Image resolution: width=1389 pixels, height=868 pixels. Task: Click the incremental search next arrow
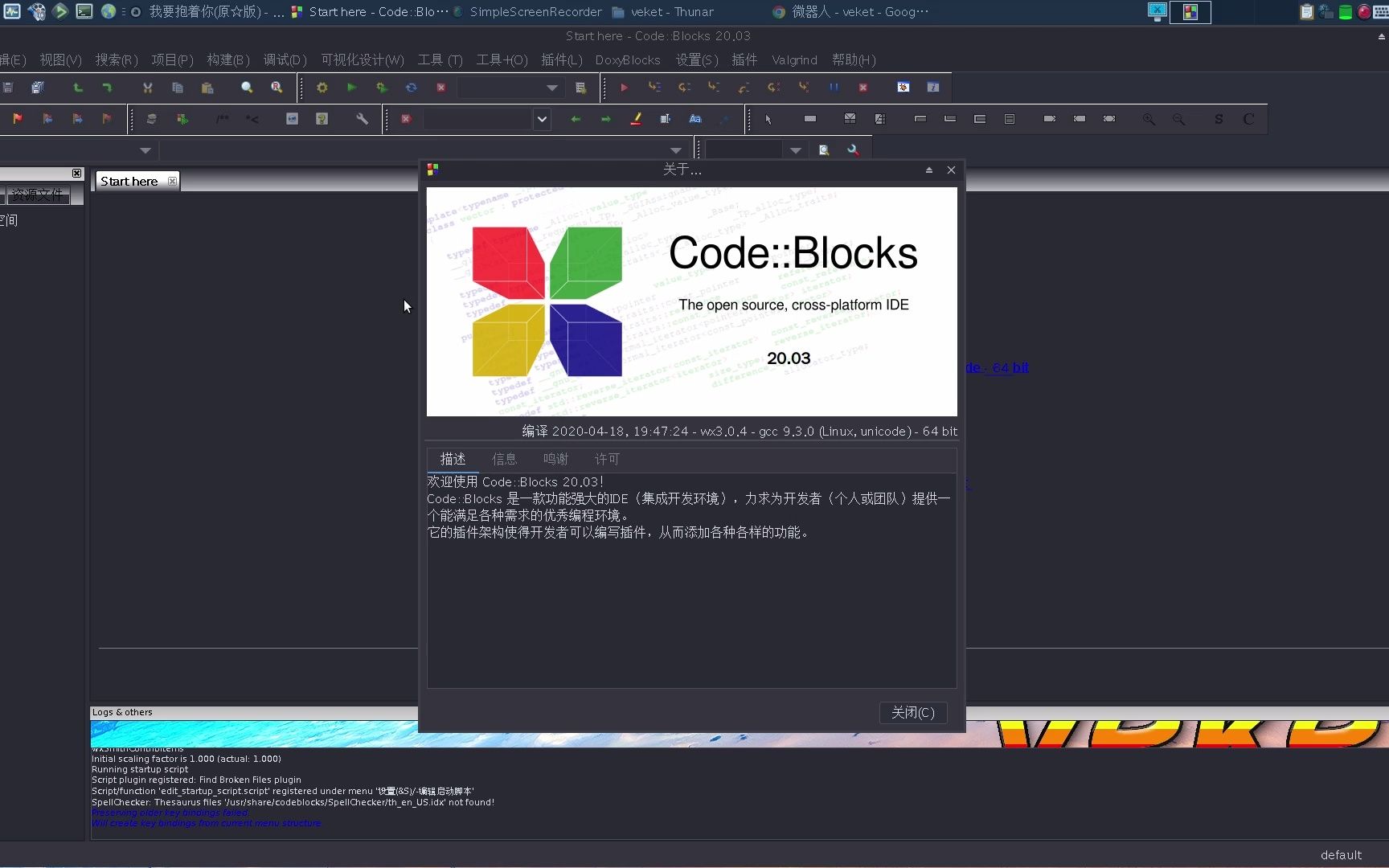coord(605,119)
